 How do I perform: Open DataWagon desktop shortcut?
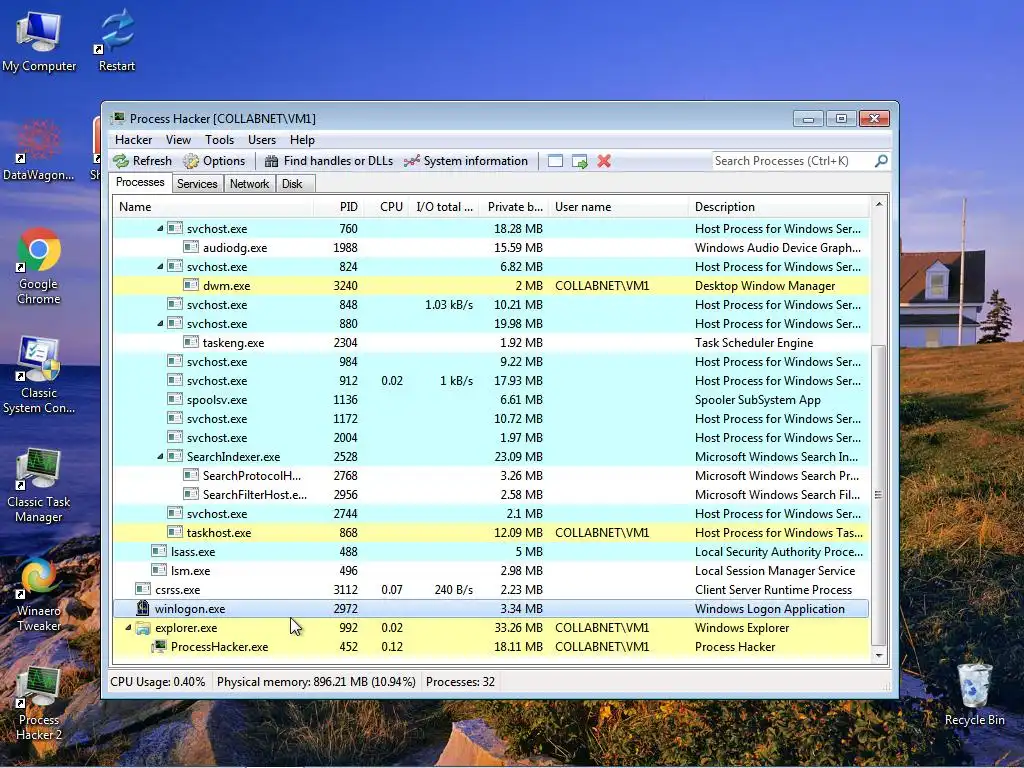pos(39,150)
